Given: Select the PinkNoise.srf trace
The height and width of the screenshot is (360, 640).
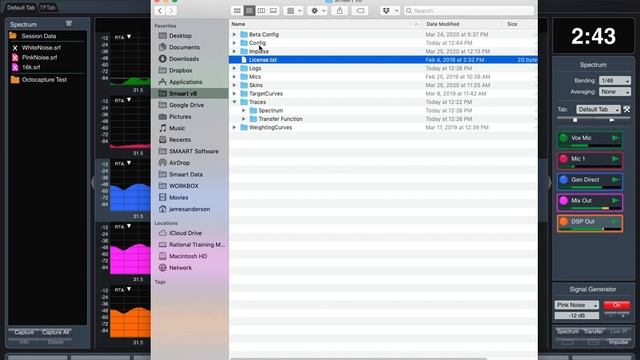Looking at the screenshot, I should [x=39, y=58].
